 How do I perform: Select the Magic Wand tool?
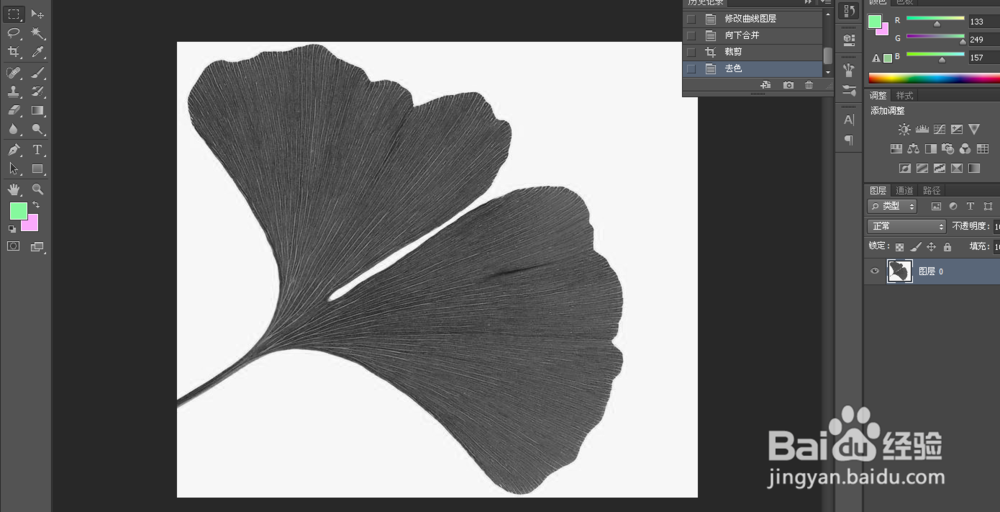(x=38, y=33)
